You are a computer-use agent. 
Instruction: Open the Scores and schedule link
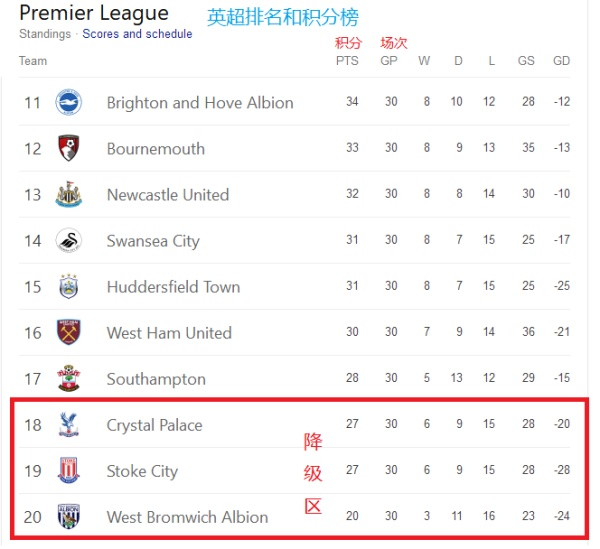tap(137, 34)
